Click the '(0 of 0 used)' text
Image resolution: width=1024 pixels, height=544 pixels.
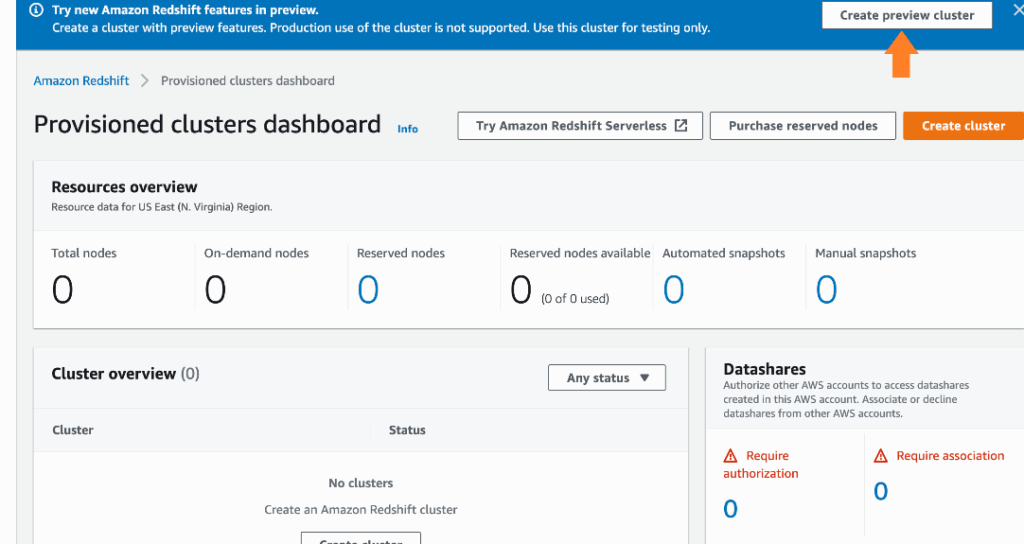coord(575,298)
